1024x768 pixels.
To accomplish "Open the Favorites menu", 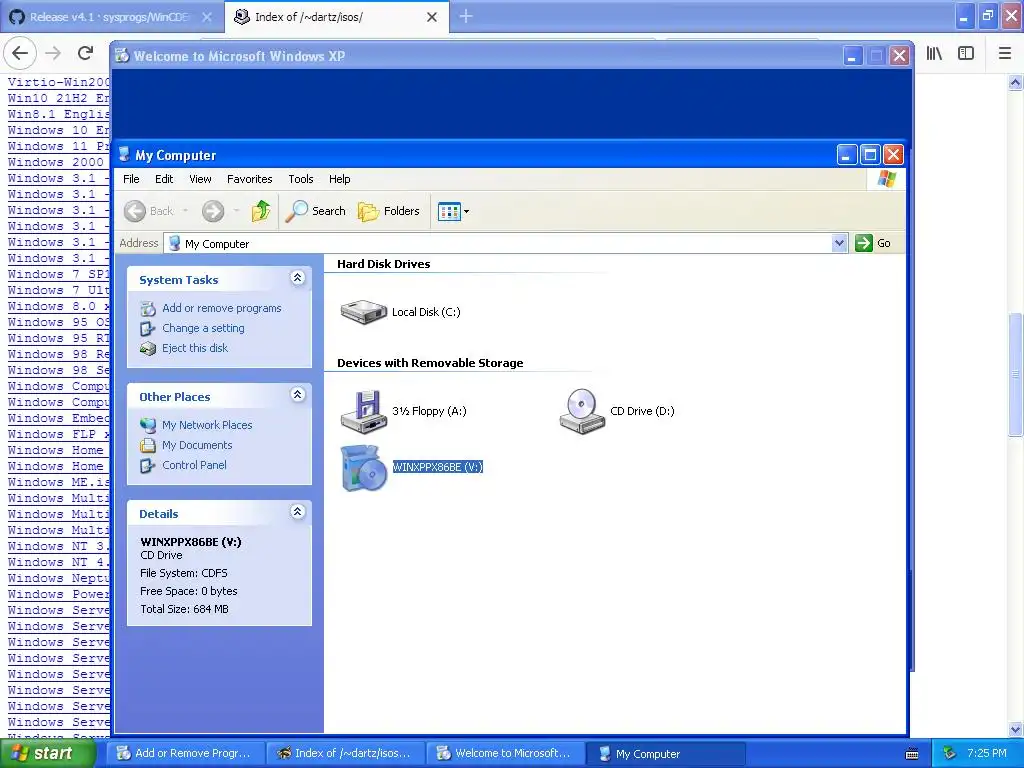I will coord(249,179).
